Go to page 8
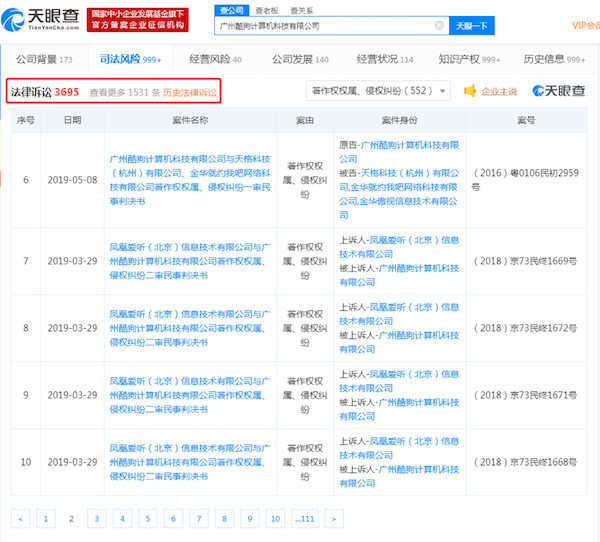 [x=225, y=519]
